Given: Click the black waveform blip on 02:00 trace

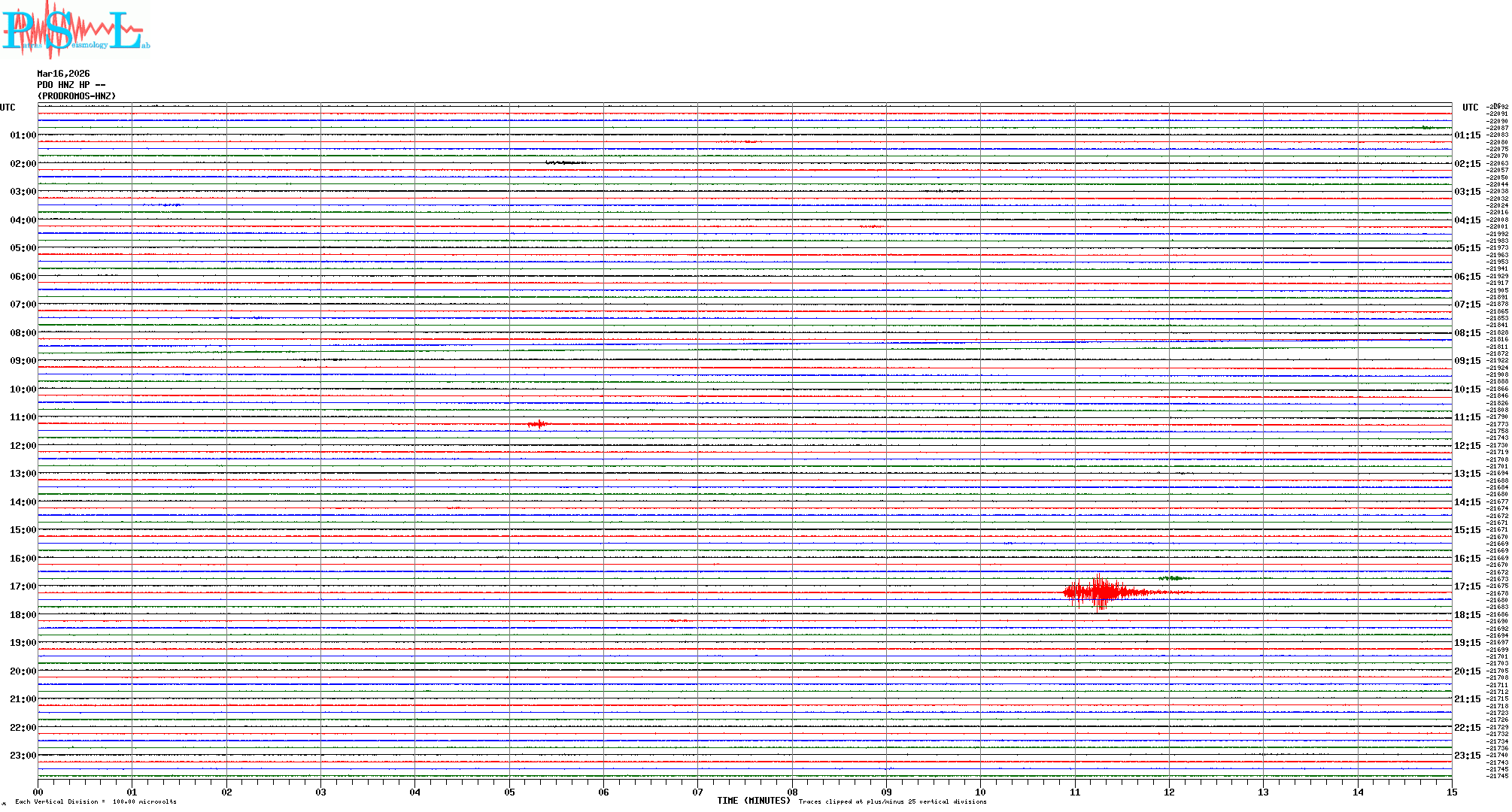Looking at the screenshot, I should (x=566, y=162).
